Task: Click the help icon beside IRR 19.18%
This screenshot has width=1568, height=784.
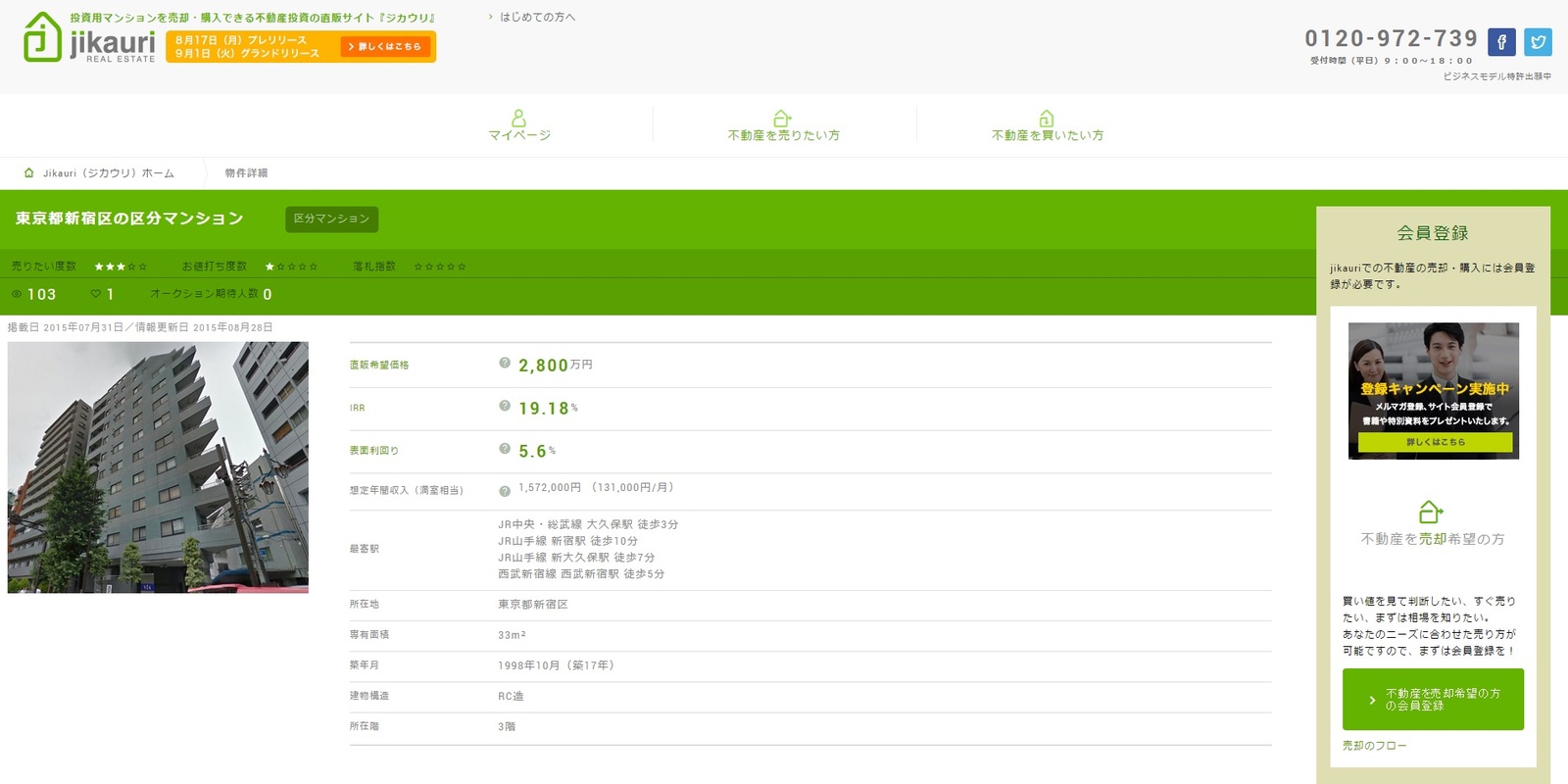Action: point(505,407)
